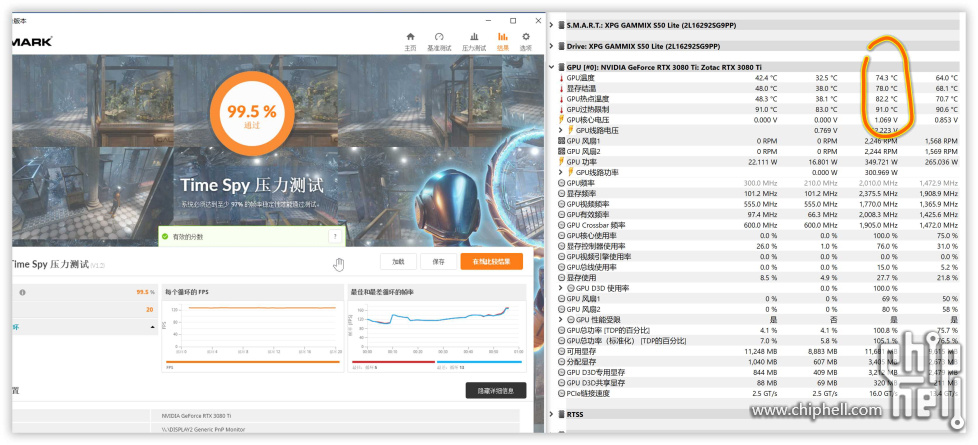Go to 3DMark 主页 home tab
The width and height of the screenshot is (978, 445).
pos(410,41)
